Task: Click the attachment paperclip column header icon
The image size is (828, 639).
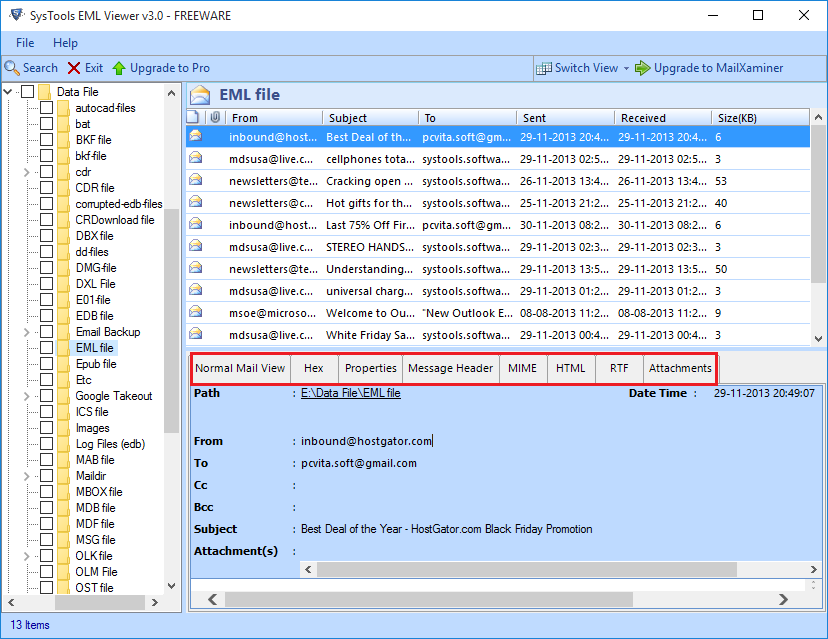Action: 215,117
